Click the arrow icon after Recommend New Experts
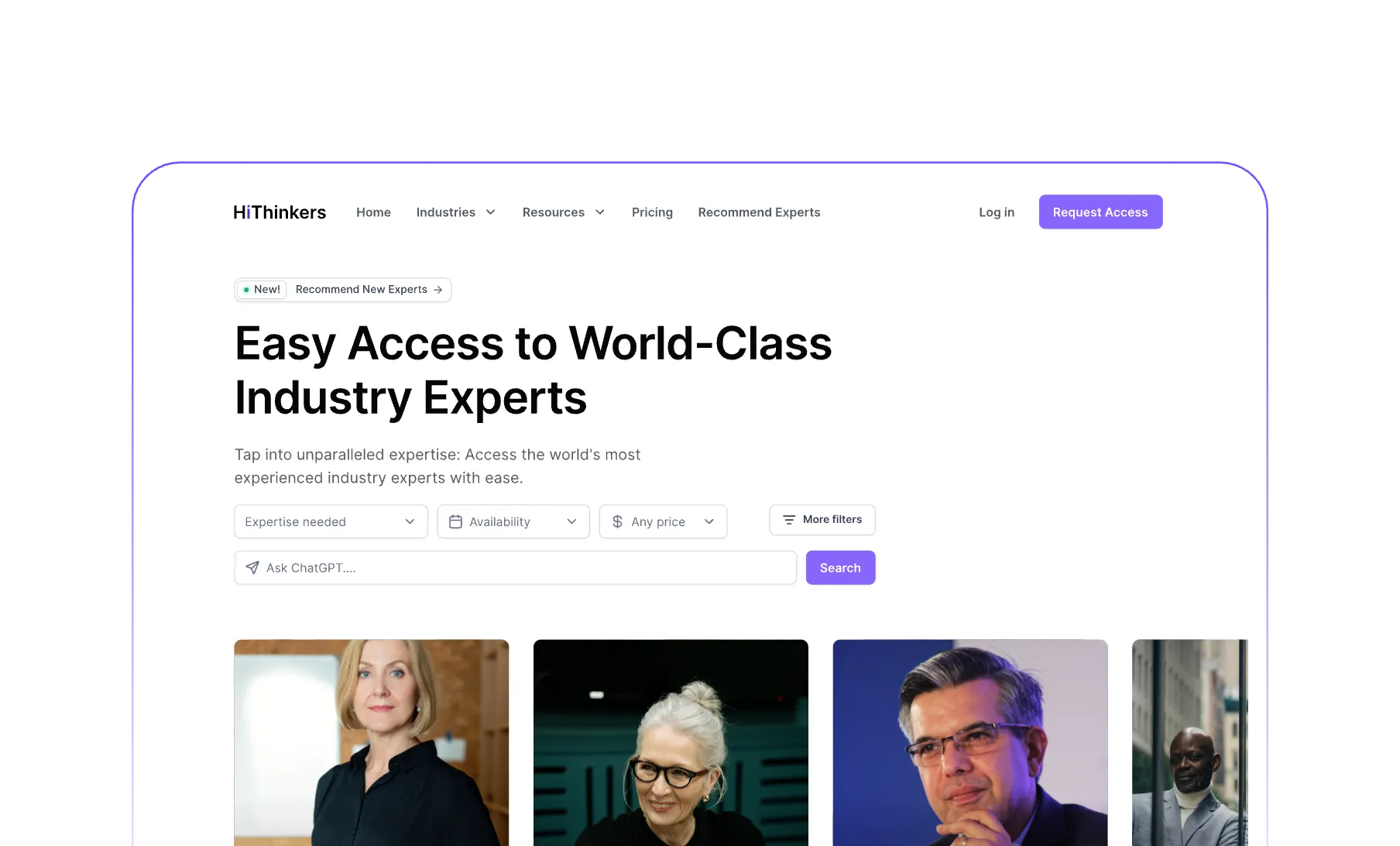 (438, 290)
